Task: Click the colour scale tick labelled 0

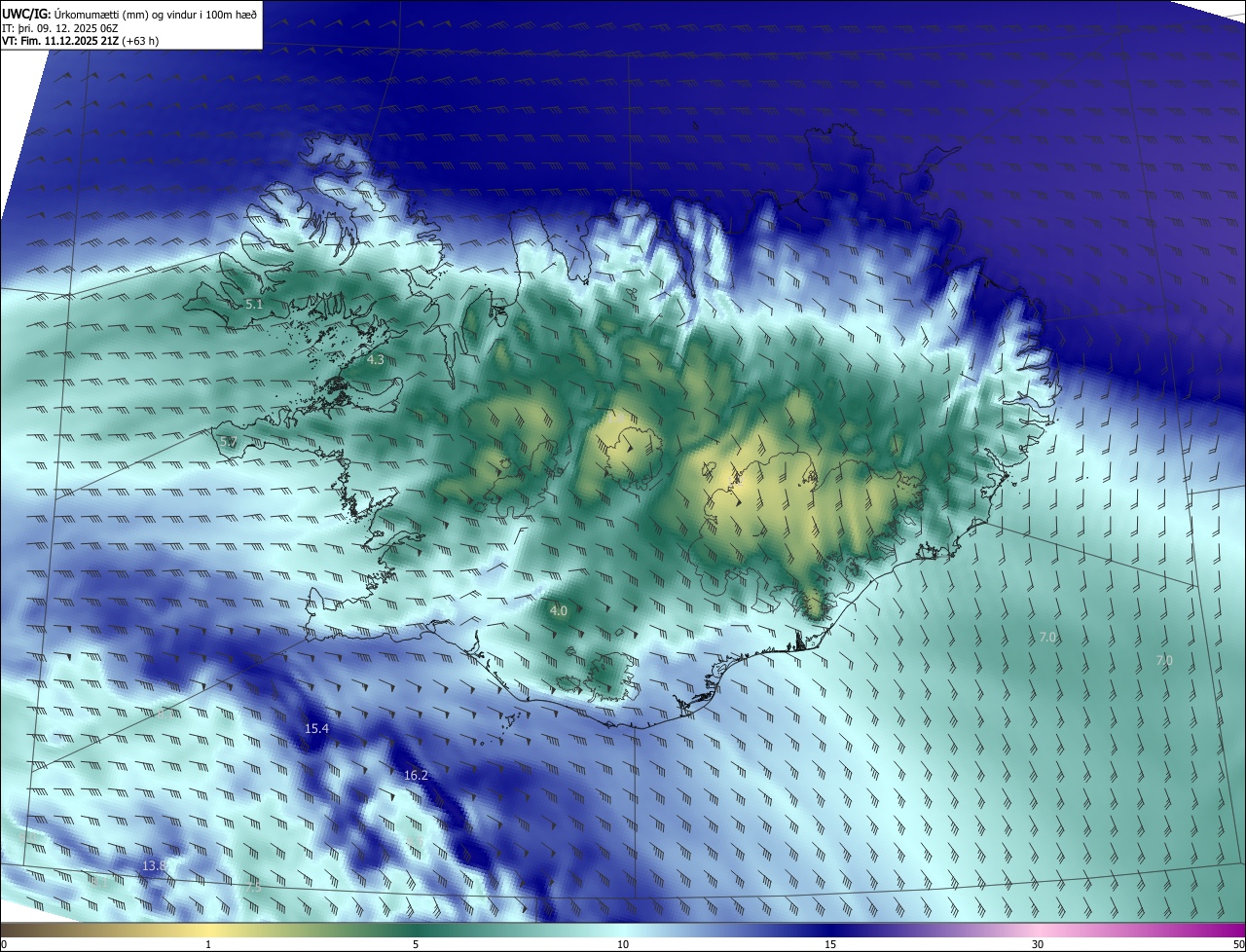Action: pos(4,944)
